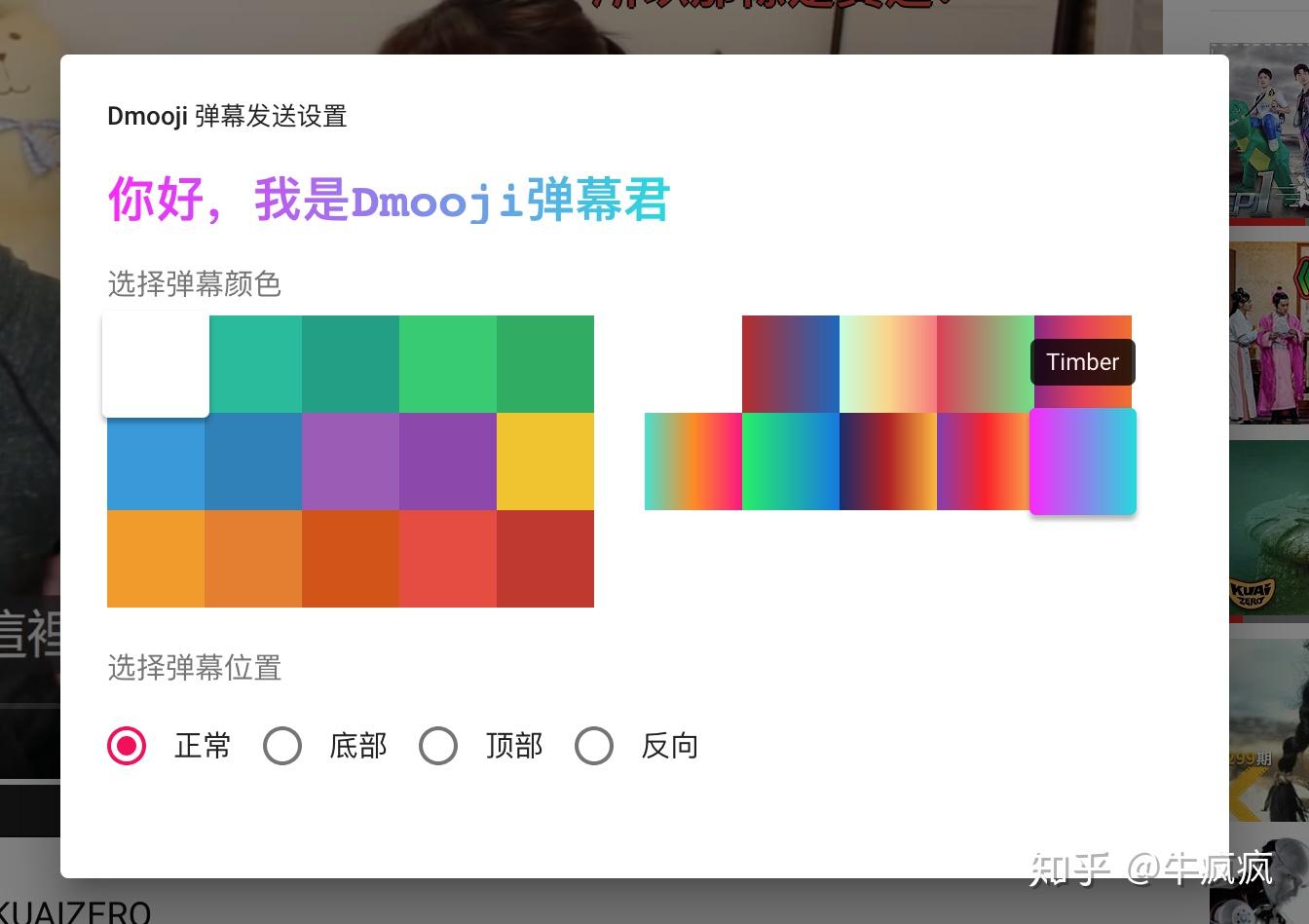Image resolution: width=1309 pixels, height=924 pixels.
Task: Click the 选择弹幕颜色 label
Action: coord(195,284)
